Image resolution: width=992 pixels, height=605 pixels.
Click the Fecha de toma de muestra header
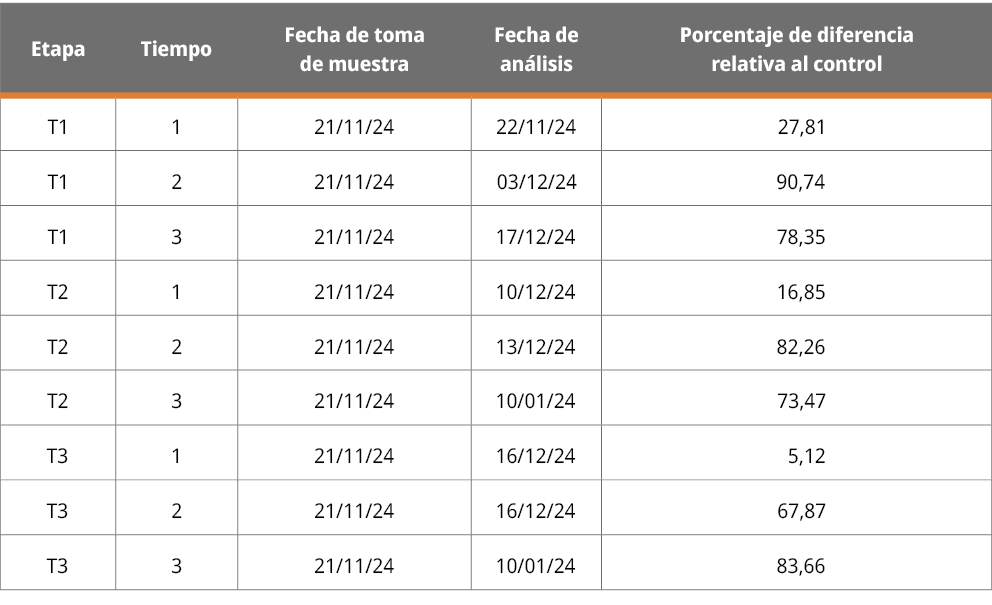pos(354,49)
